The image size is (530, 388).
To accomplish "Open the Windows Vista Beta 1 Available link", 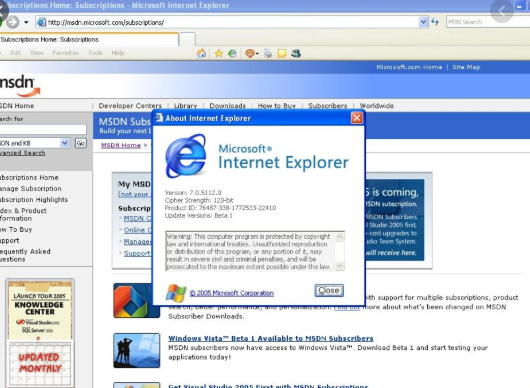I will (271, 338).
